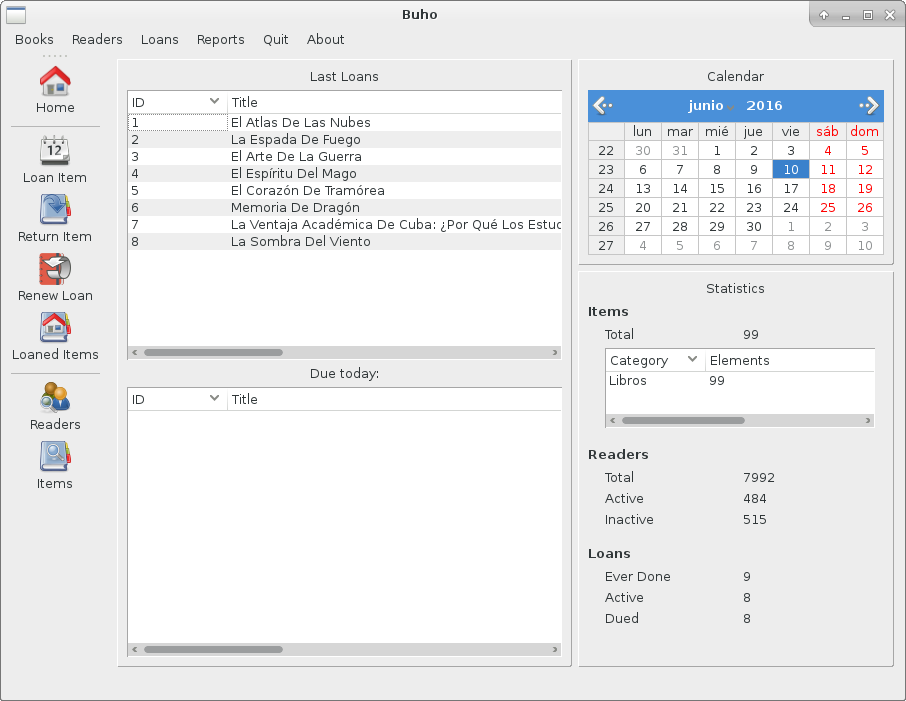Select Saturday 18 in the calendar

point(828,188)
